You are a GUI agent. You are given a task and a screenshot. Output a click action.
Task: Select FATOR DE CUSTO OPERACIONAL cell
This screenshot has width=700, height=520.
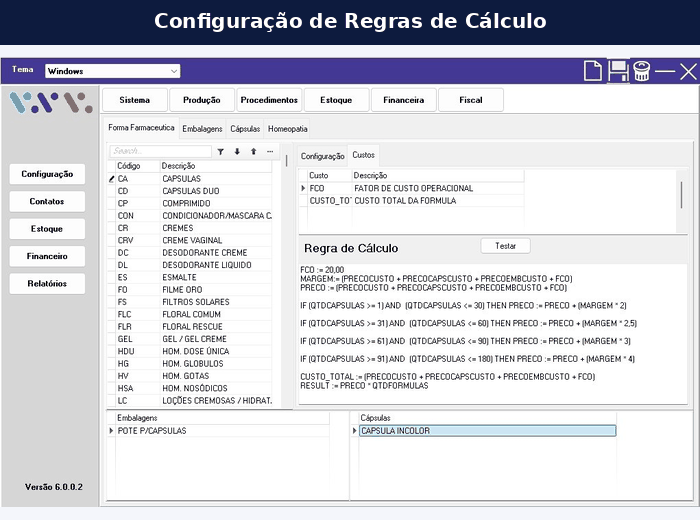[x=438, y=188]
